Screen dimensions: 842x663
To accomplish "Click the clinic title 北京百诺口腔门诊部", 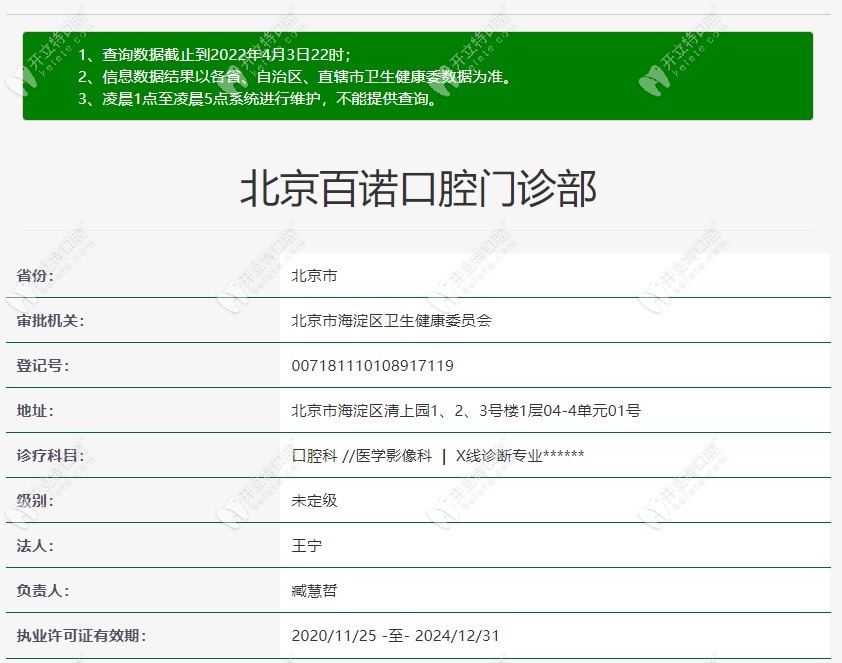I will click(x=420, y=189).
